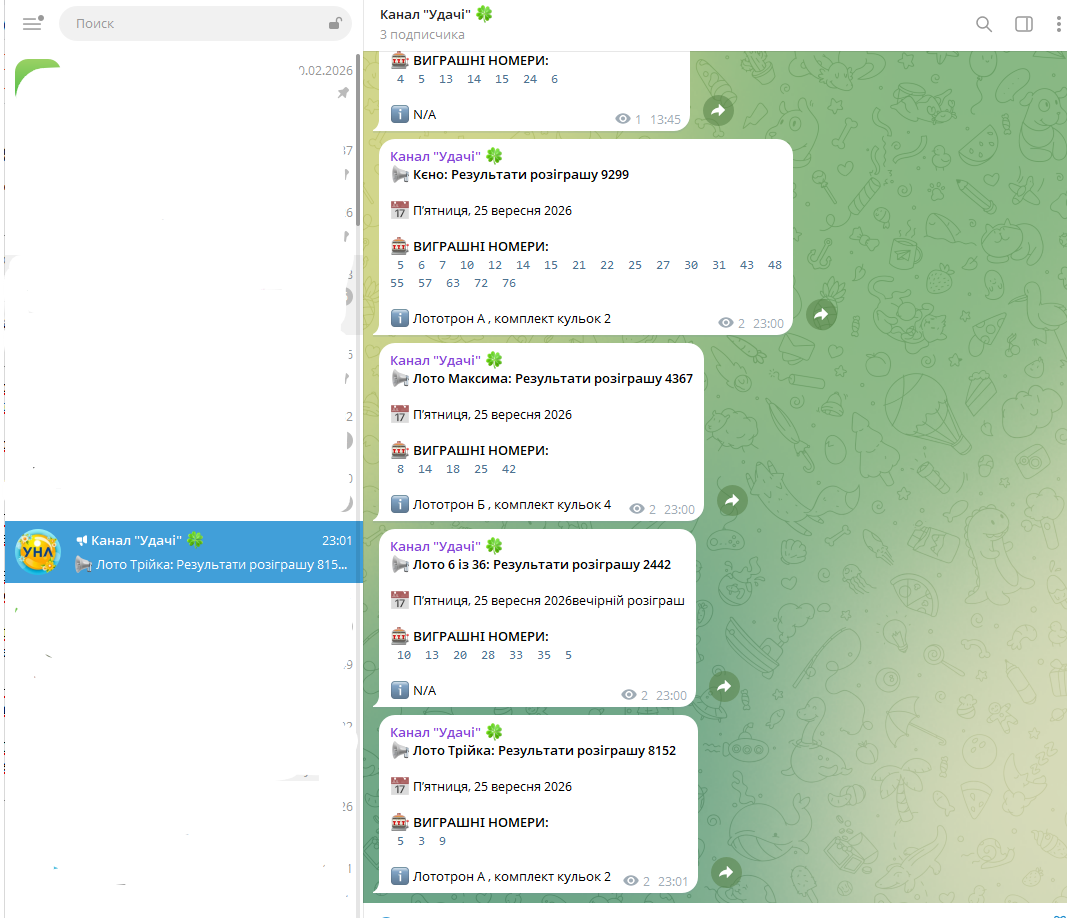Click text "Лототрон А , комплект кульок 2" in Кено
The image size is (1067, 918).
512,319
